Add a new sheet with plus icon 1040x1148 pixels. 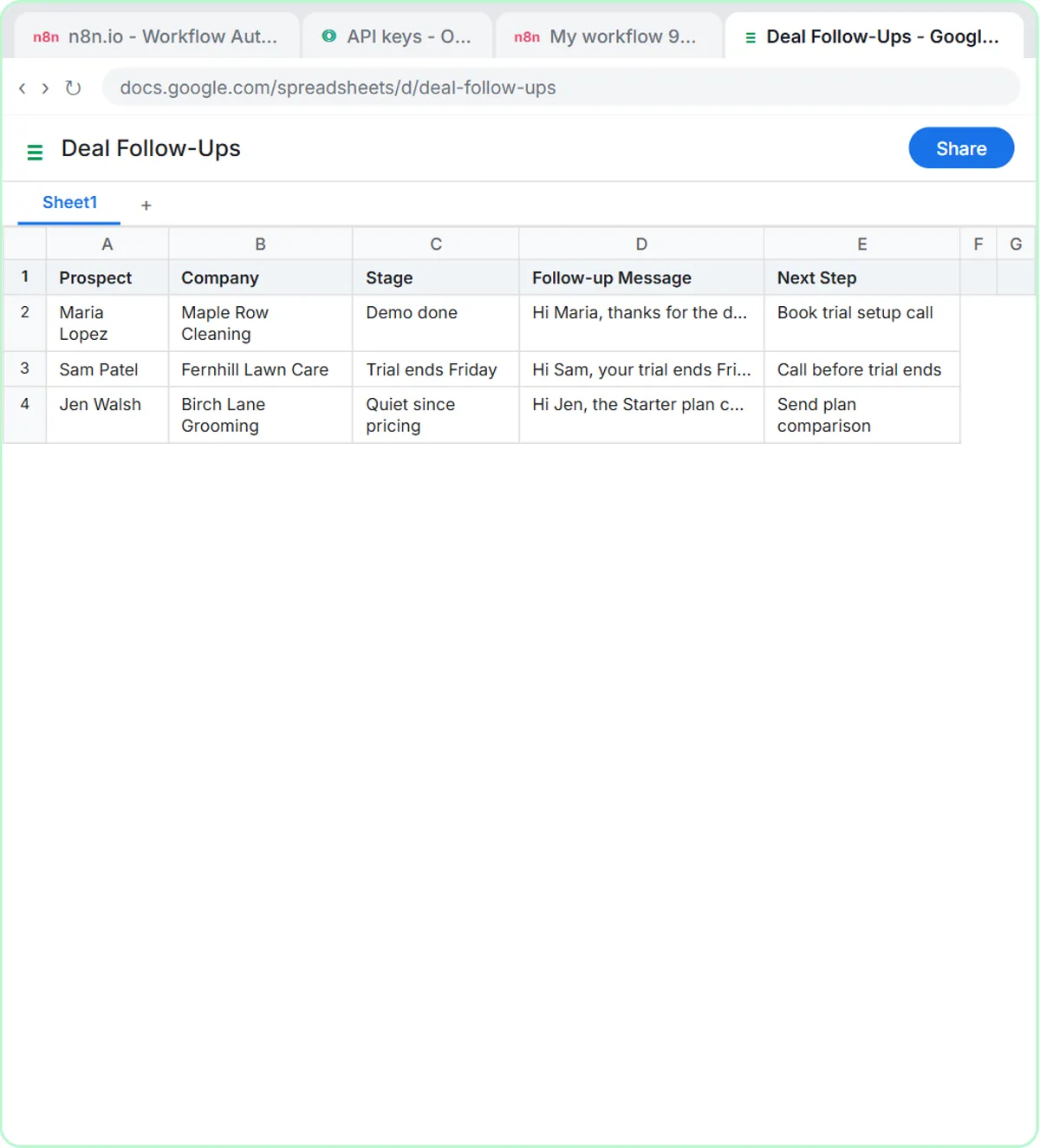point(146,205)
